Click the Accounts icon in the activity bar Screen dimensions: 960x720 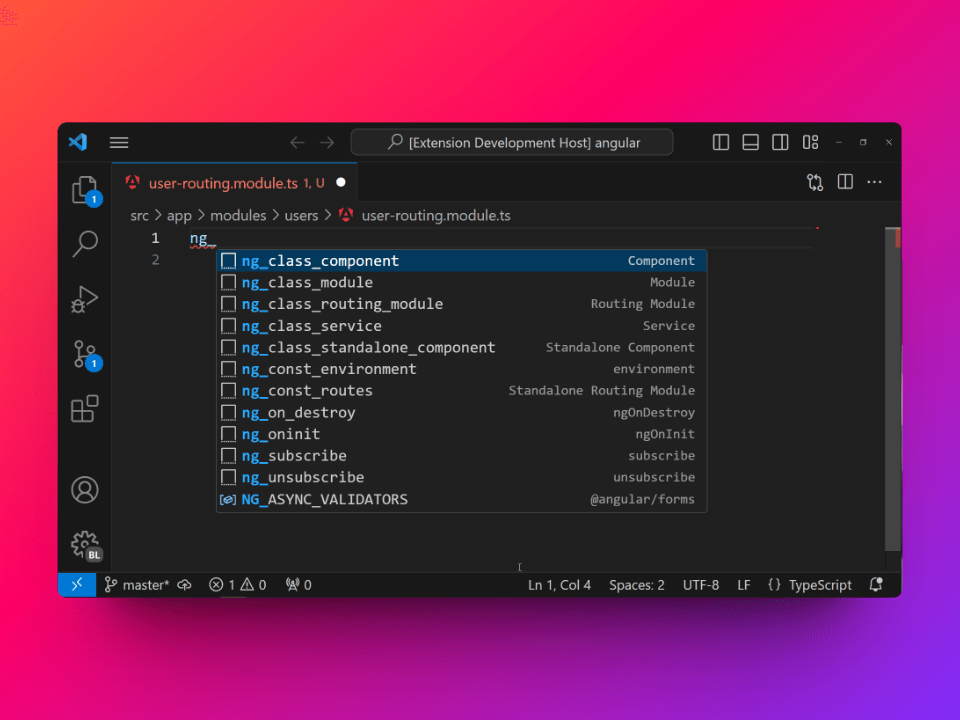tap(84, 489)
